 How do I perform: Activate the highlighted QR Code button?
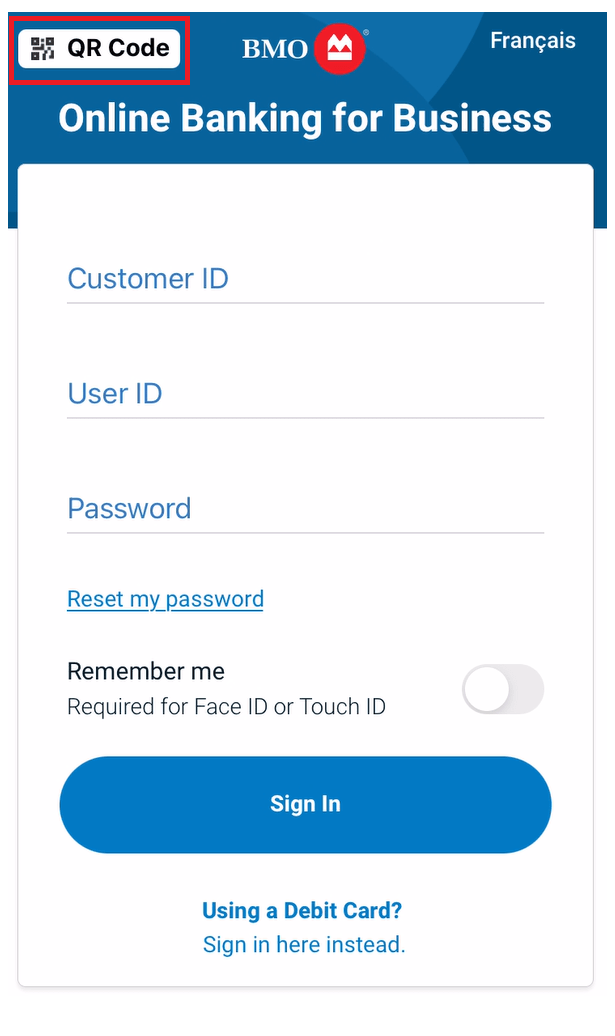[x=99, y=46]
